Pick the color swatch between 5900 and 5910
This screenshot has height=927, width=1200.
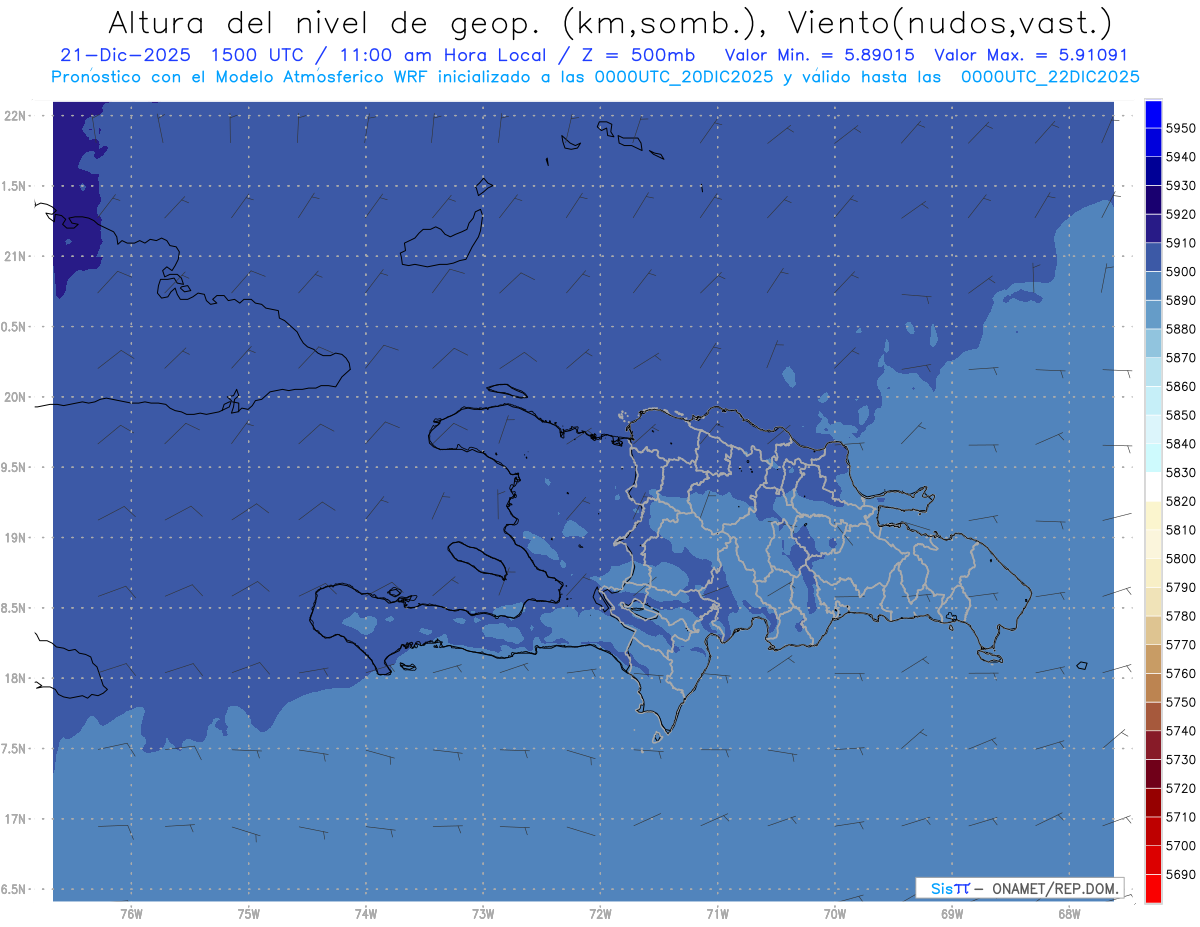(1153, 257)
